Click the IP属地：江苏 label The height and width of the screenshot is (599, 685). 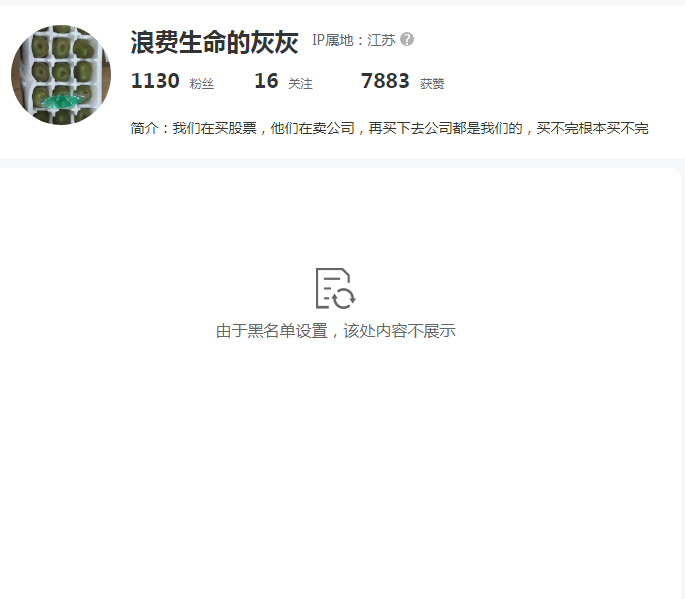[354, 40]
